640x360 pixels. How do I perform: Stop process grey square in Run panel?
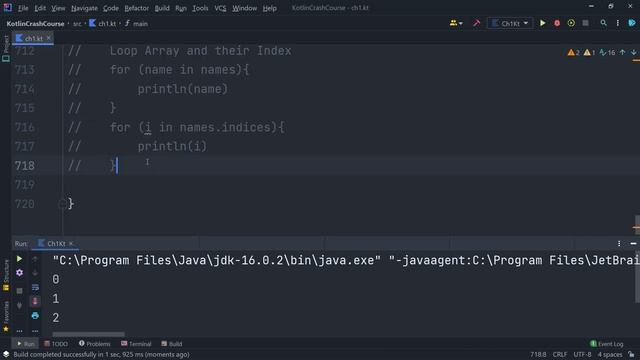click(19, 291)
